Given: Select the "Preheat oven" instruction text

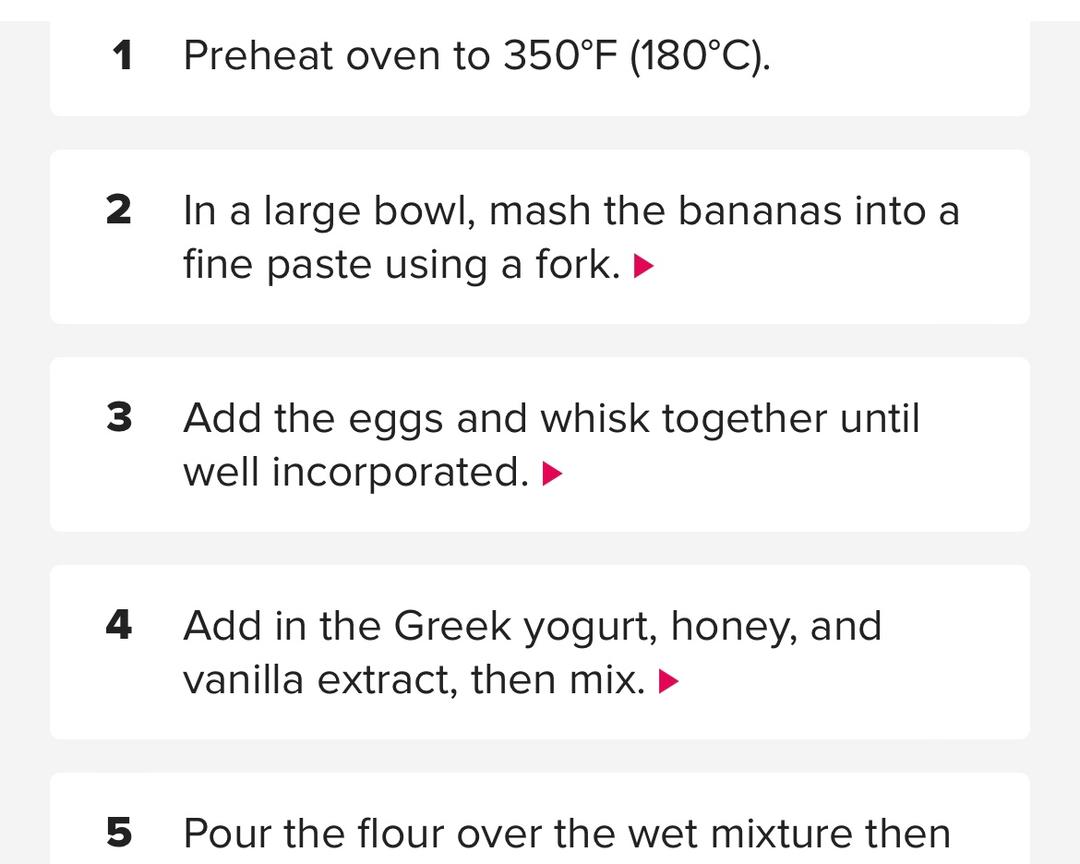Looking at the screenshot, I should pyautogui.click(x=336, y=56).
